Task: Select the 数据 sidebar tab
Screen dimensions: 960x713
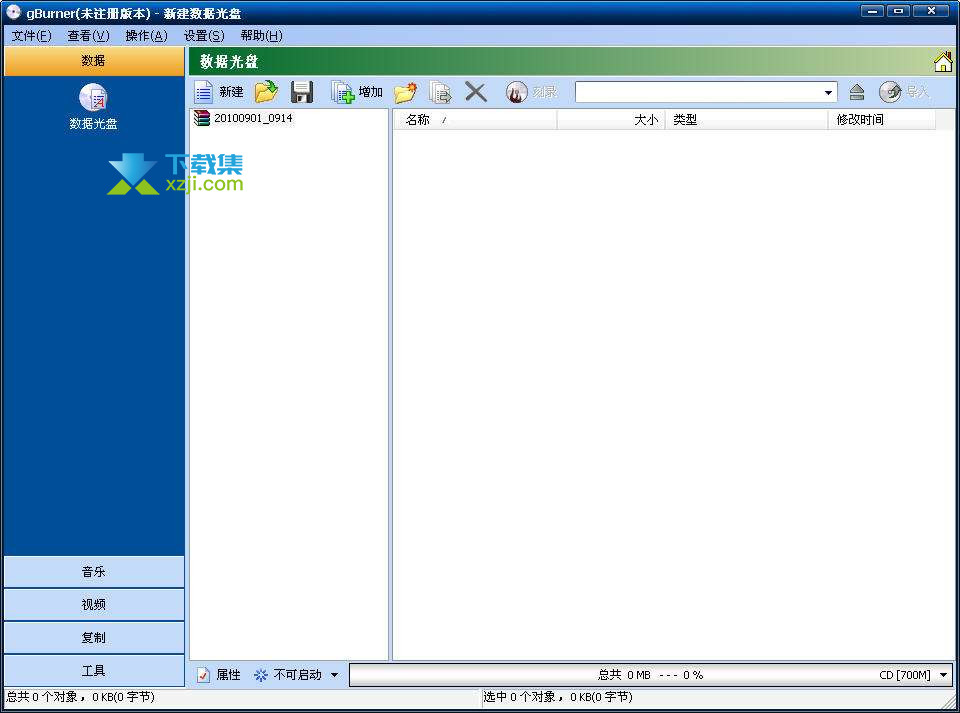Action: [94, 61]
